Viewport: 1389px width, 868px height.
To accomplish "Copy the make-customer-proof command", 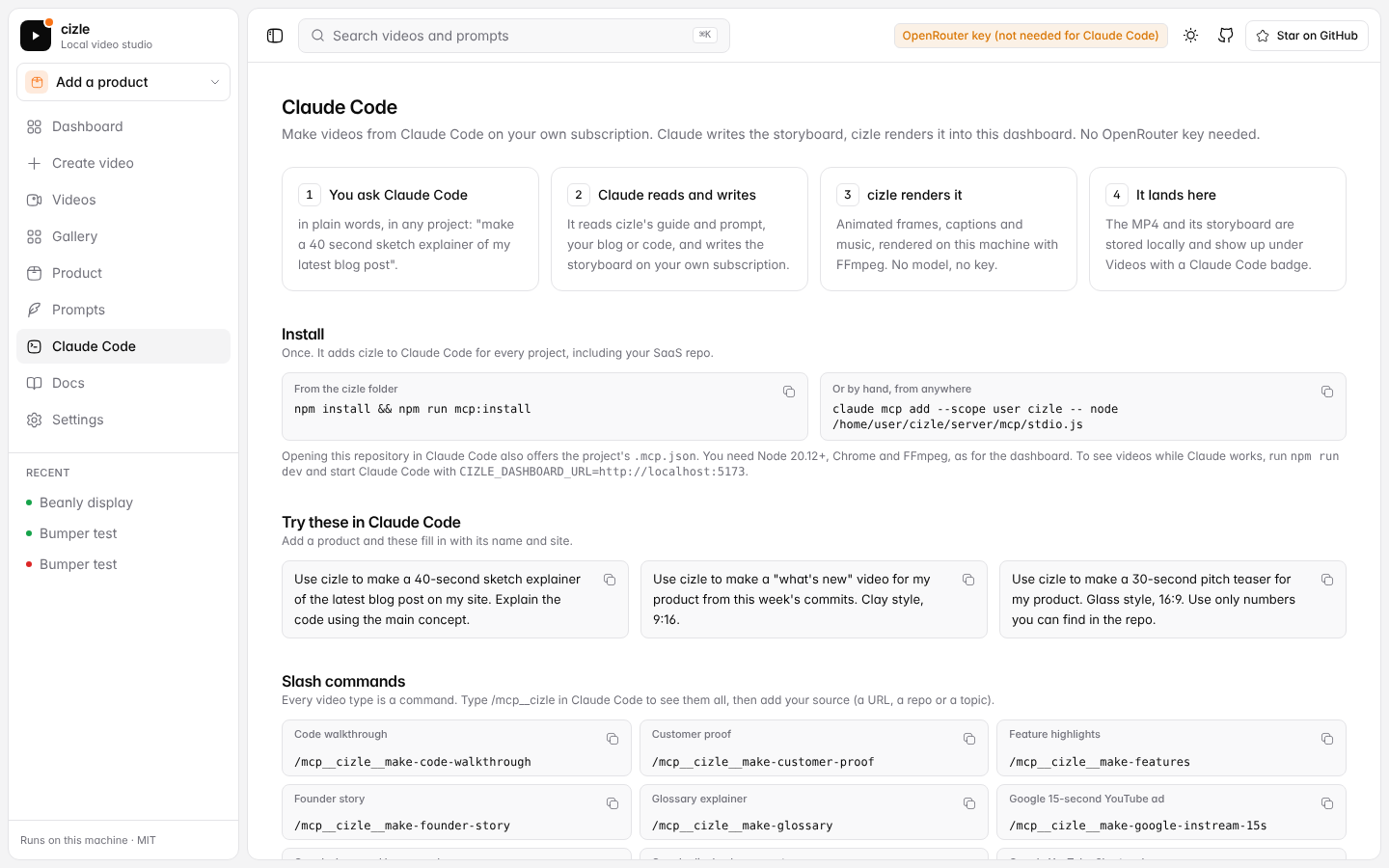I will [969, 739].
